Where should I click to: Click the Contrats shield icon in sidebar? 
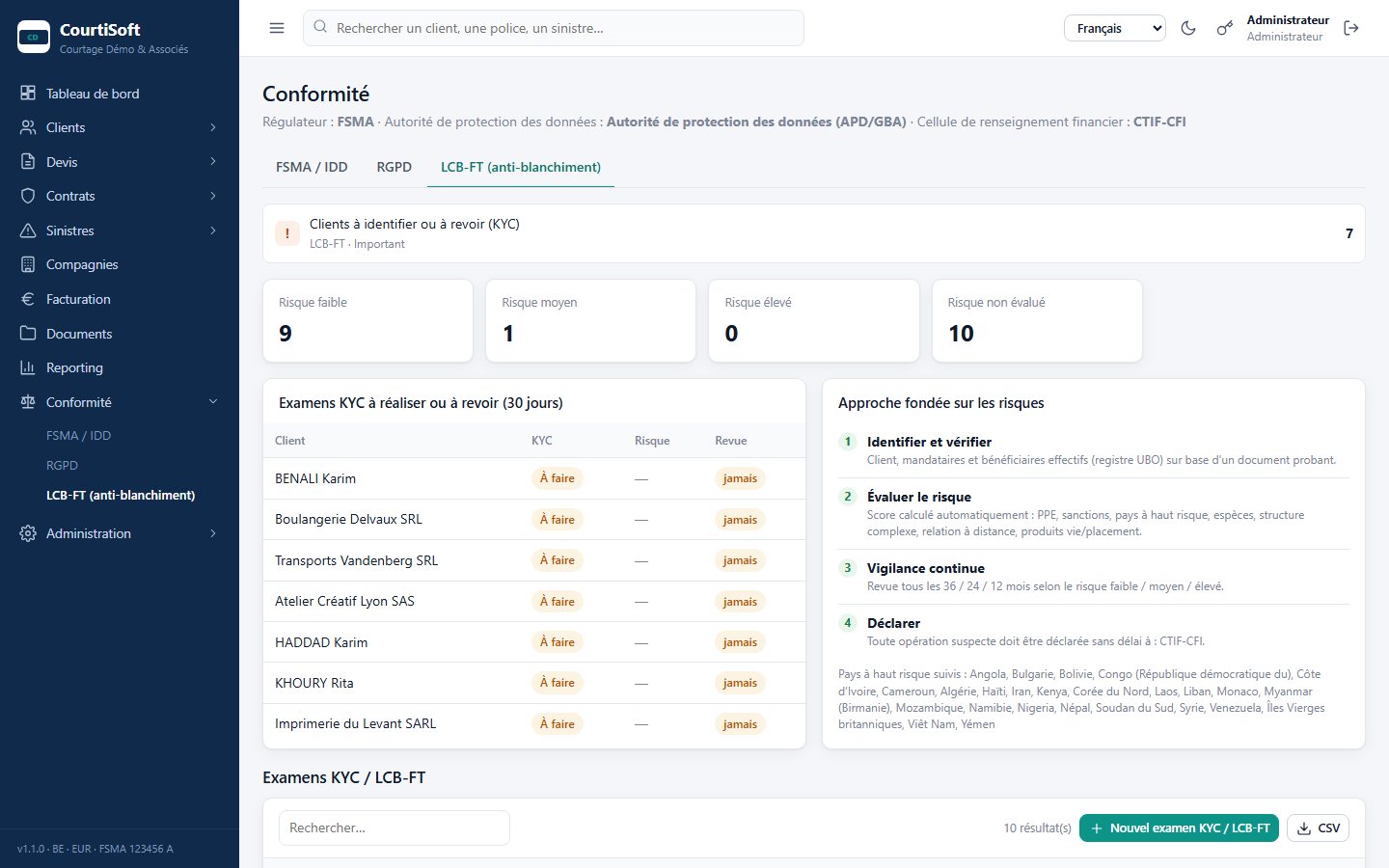tap(28, 196)
